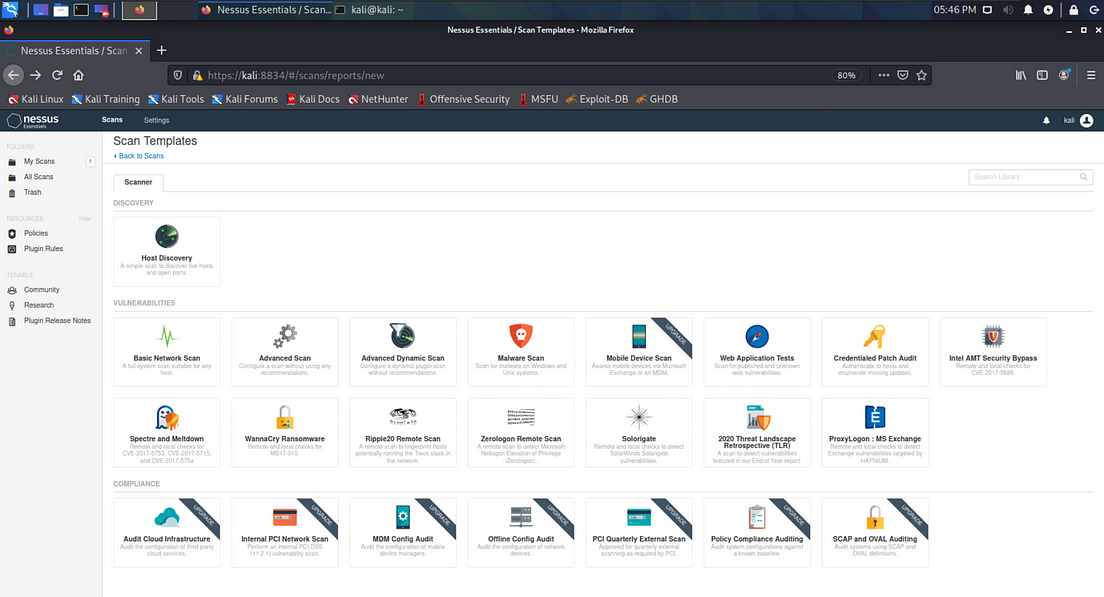Choose the Web Application Tests compass icon

(x=757, y=337)
